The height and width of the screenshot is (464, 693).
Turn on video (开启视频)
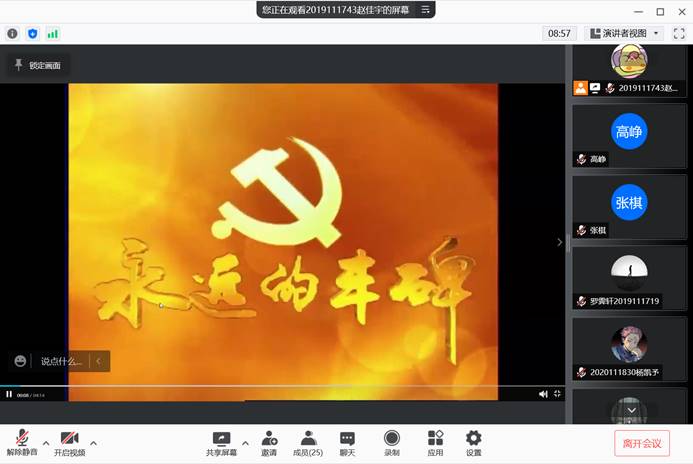(x=69, y=443)
